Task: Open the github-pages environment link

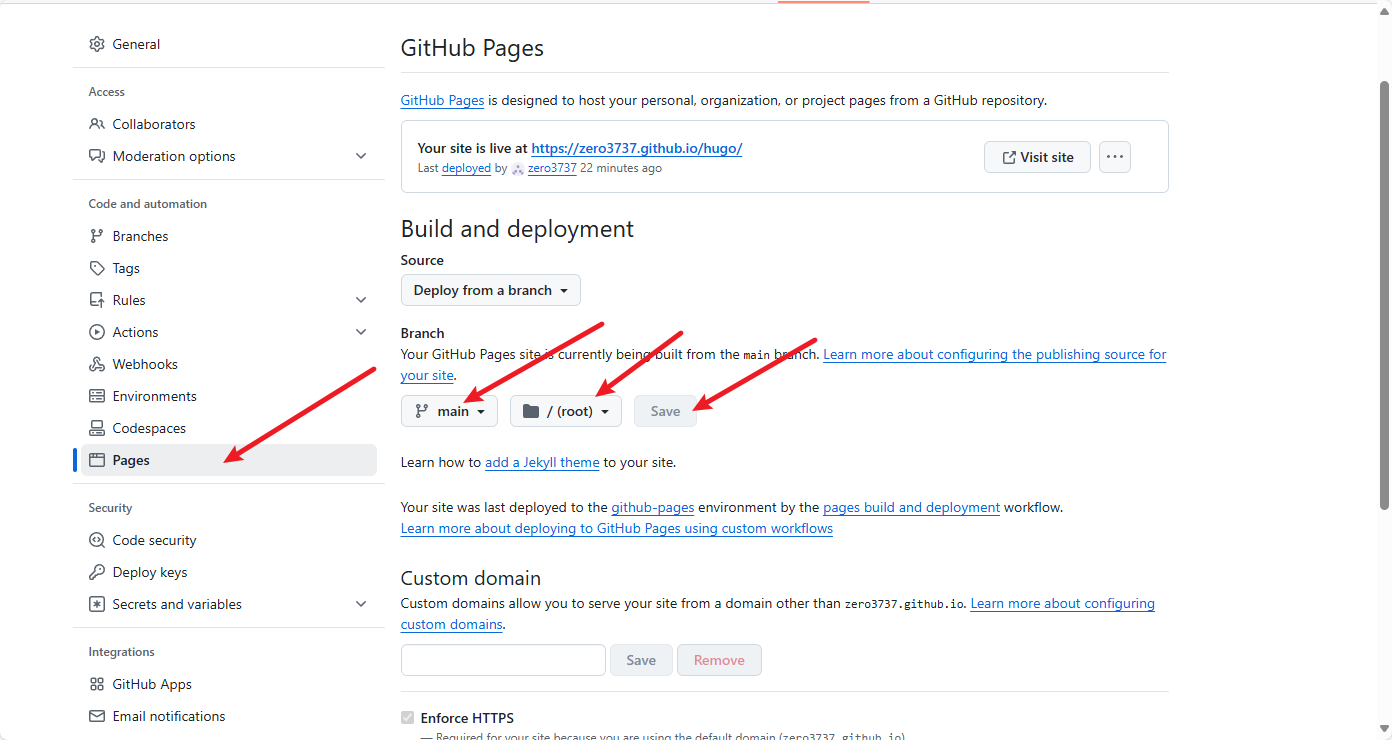Action: (x=653, y=507)
